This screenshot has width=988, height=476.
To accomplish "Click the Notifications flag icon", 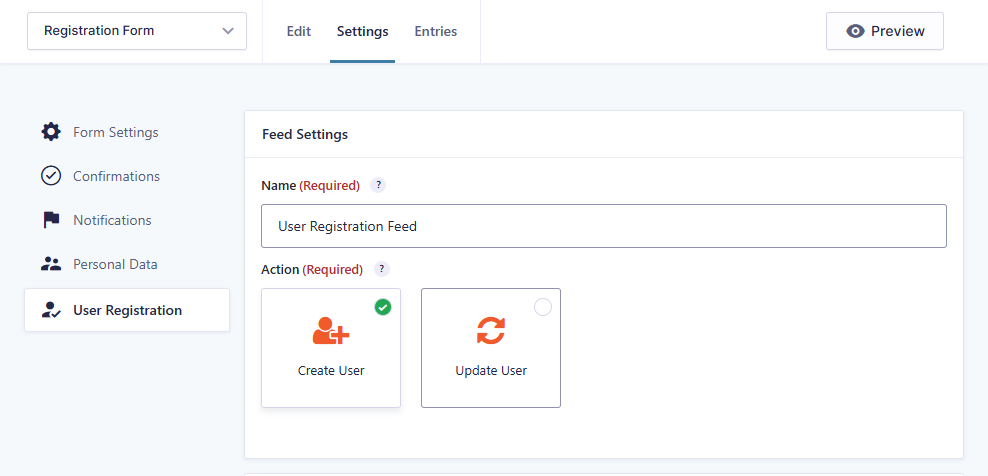I will (x=50, y=220).
